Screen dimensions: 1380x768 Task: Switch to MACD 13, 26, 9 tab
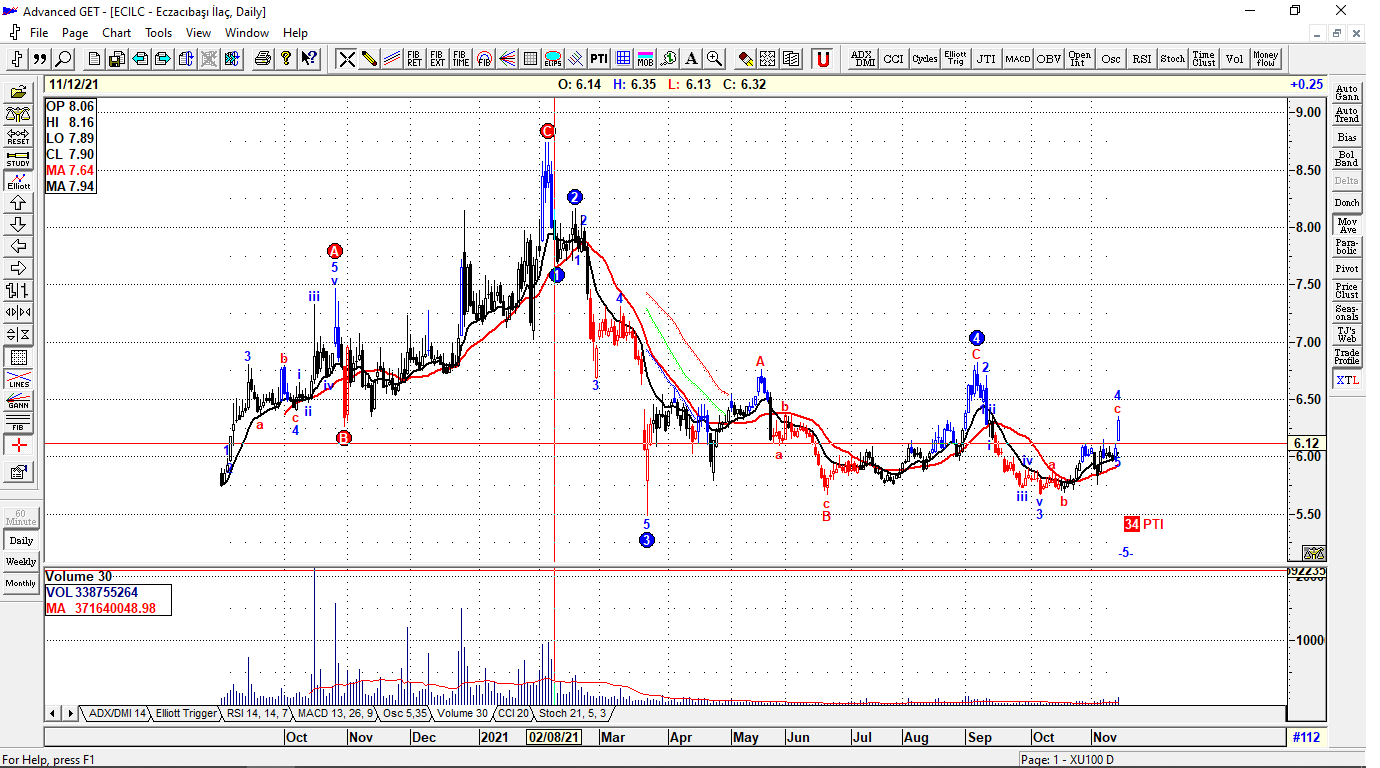[336, 714]
